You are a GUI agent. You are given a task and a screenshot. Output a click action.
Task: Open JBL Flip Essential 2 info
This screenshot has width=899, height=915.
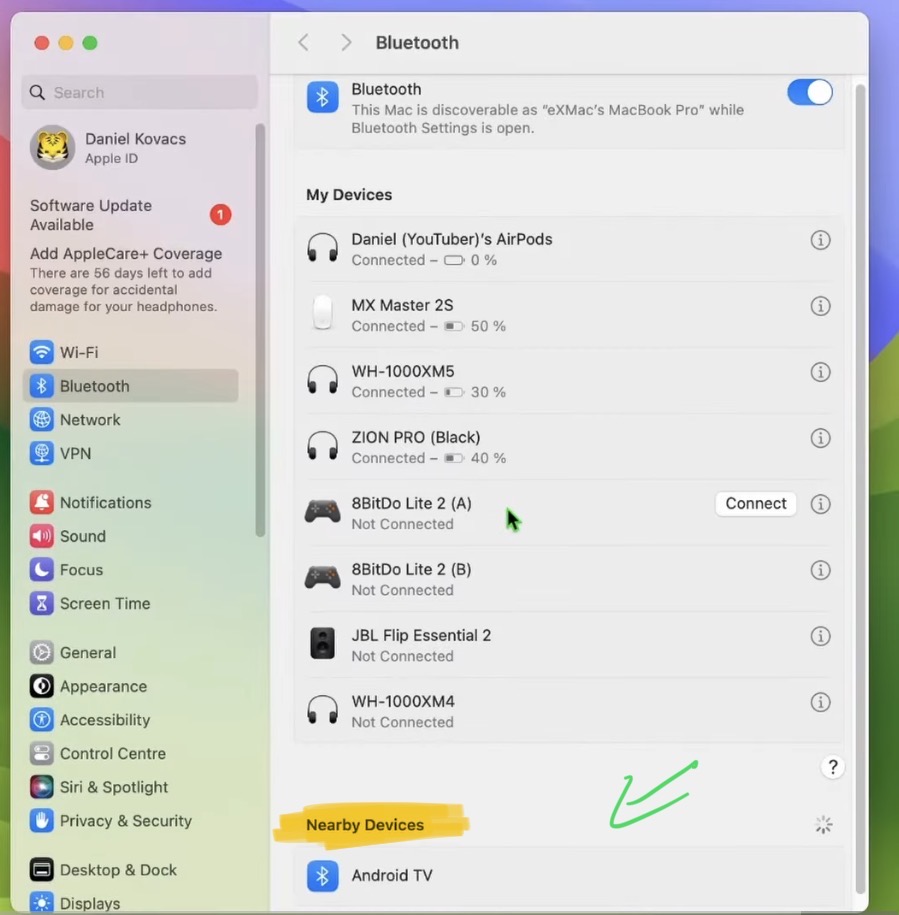pos(820,636)
